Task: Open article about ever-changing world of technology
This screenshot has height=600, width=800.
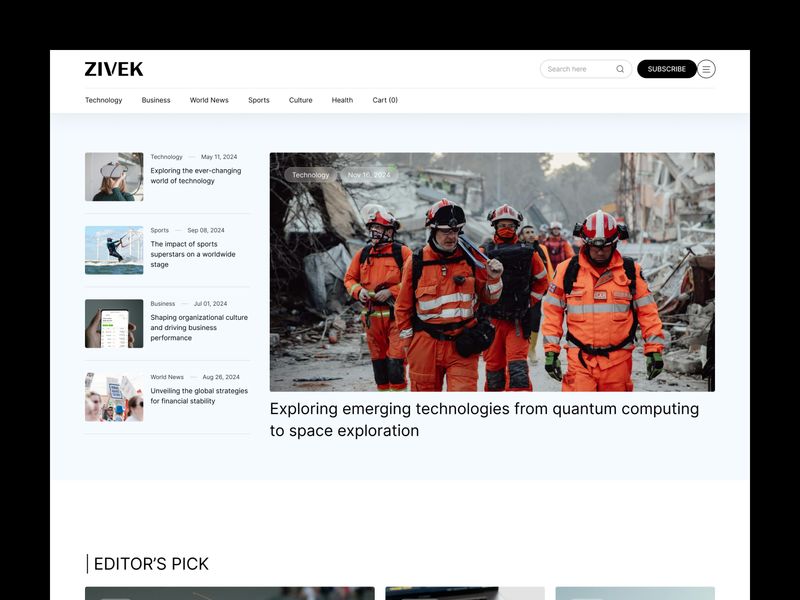Action: point(196,176)
